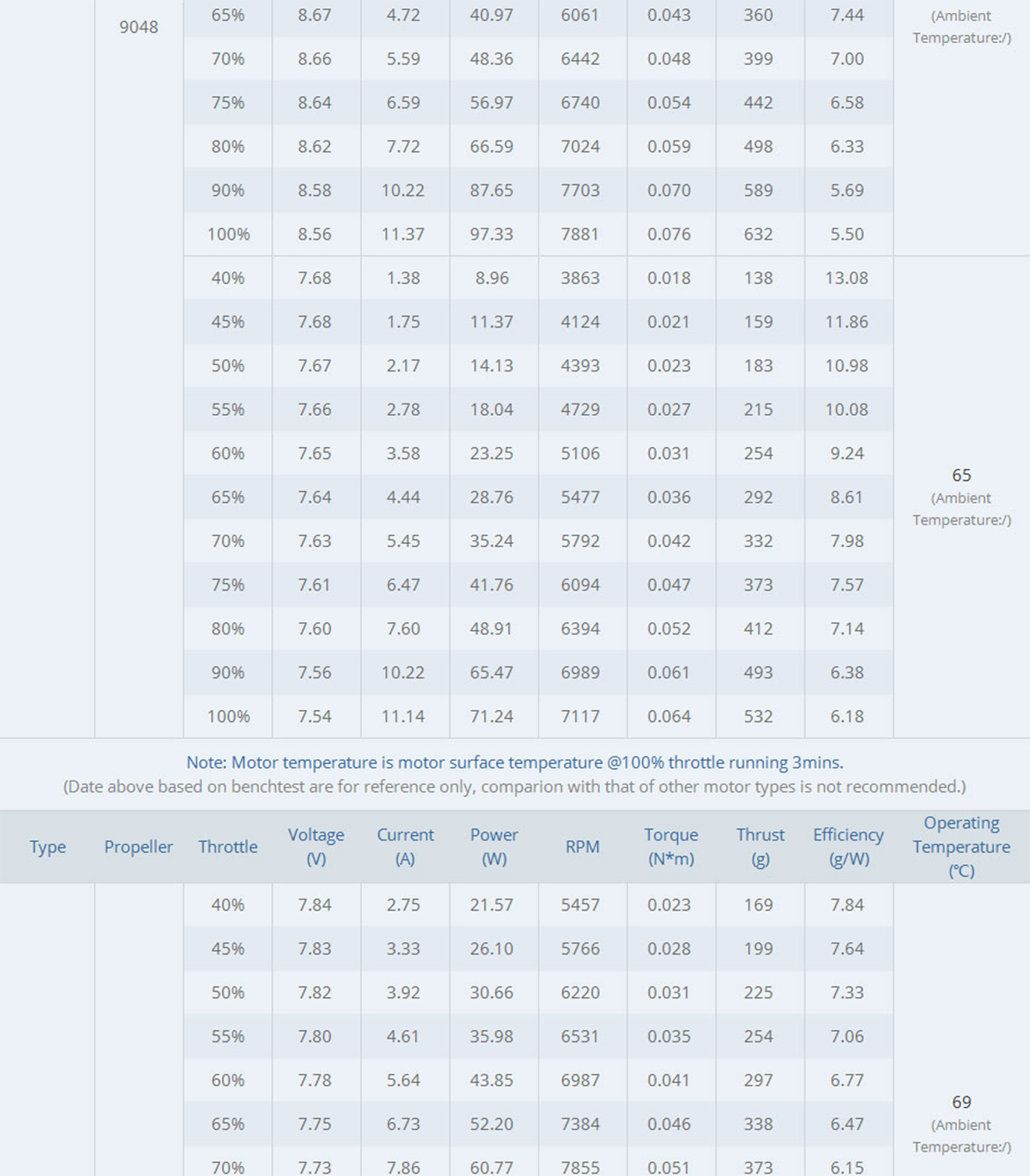This screenshot has height=1176, width=1030.
Task: Click the Efficiency (g/W) column header
Action: tap(848, 847)
